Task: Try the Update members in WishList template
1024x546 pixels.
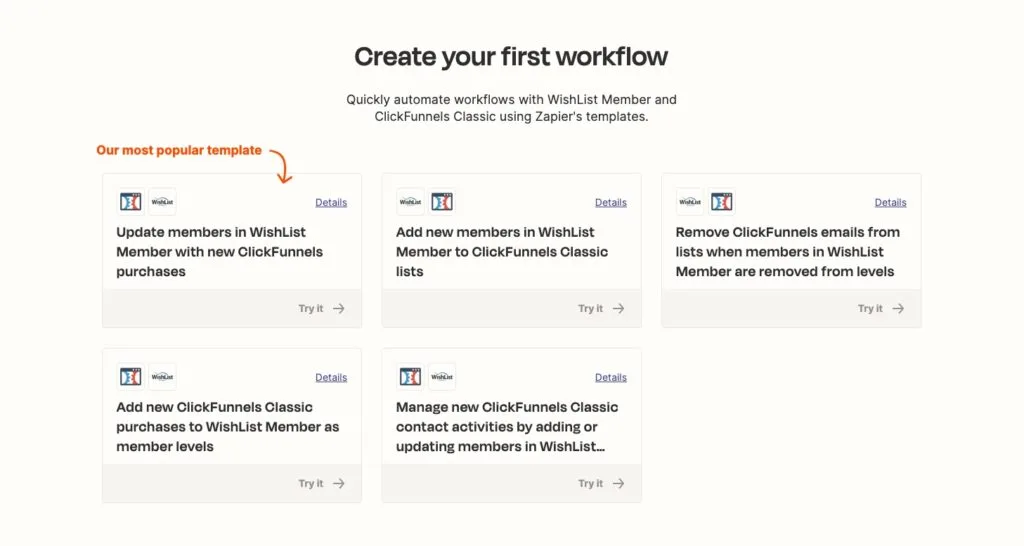Action: 321,309
